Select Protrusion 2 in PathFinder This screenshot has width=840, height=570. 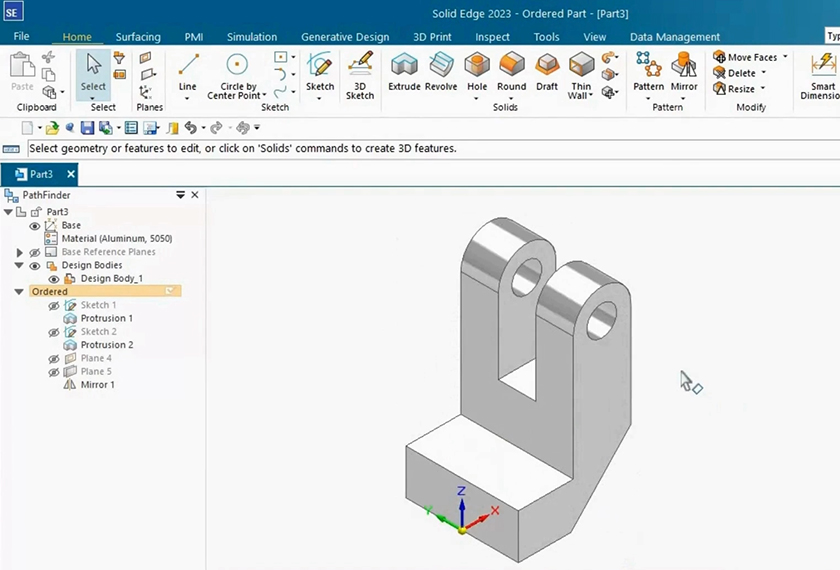click(106, 345)
